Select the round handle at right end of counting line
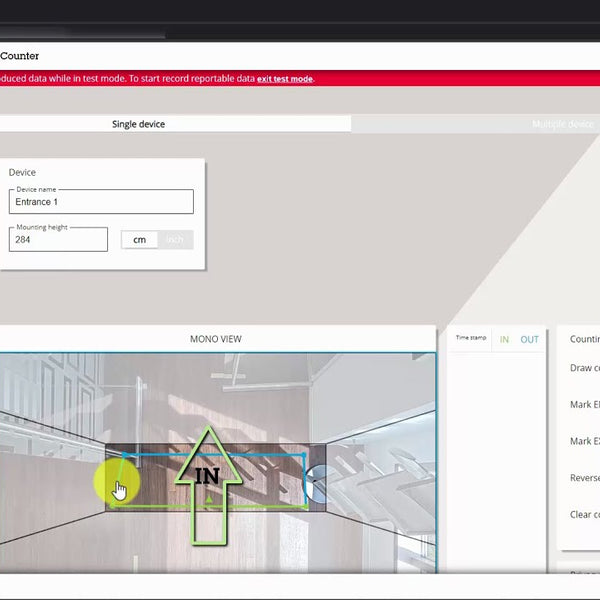Image resolution: width=600 pixels, height=600 pixels. [318, 484]
